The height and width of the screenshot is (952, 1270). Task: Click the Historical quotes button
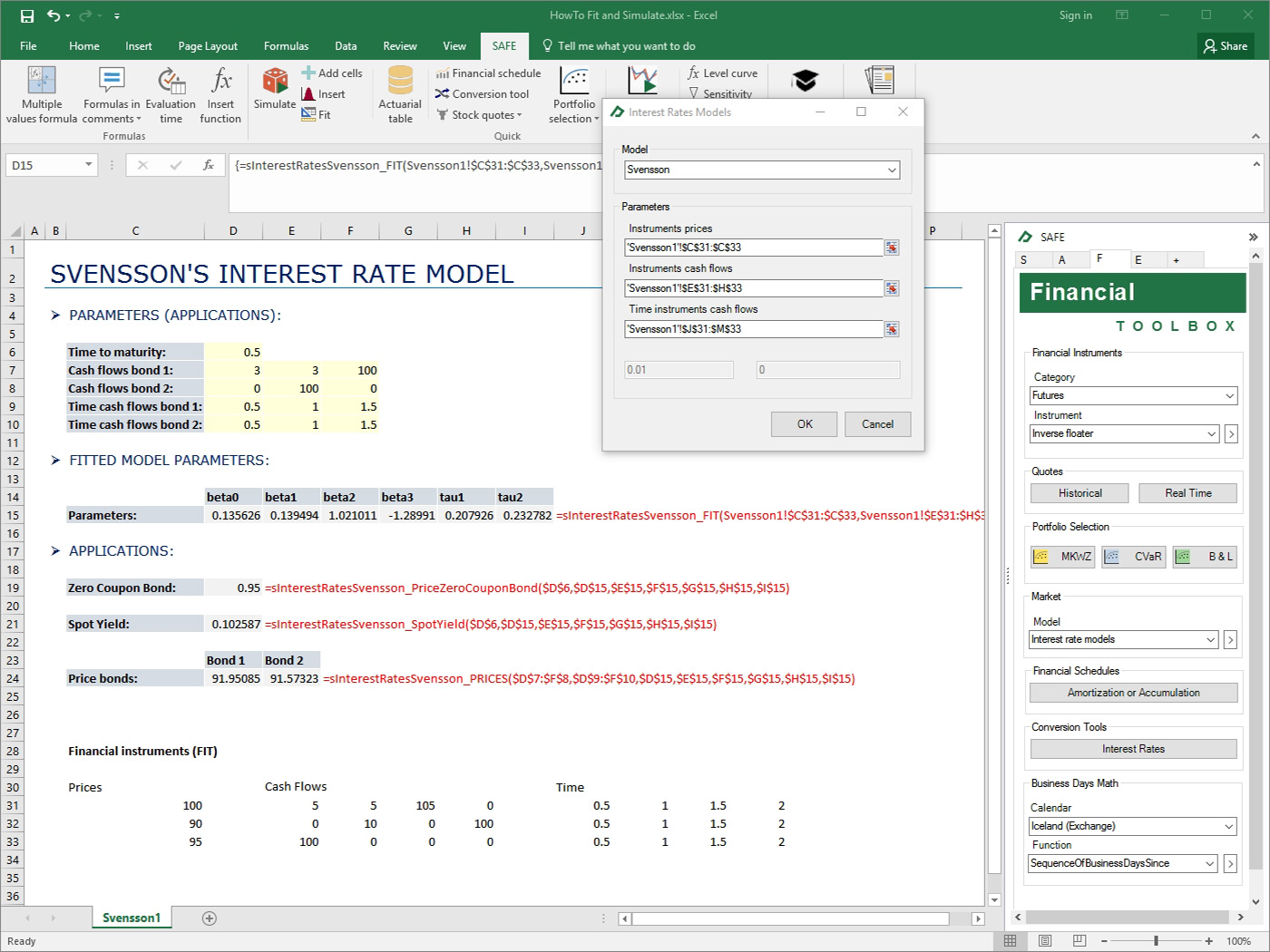pyautogui.click(x=1079, y=493)
